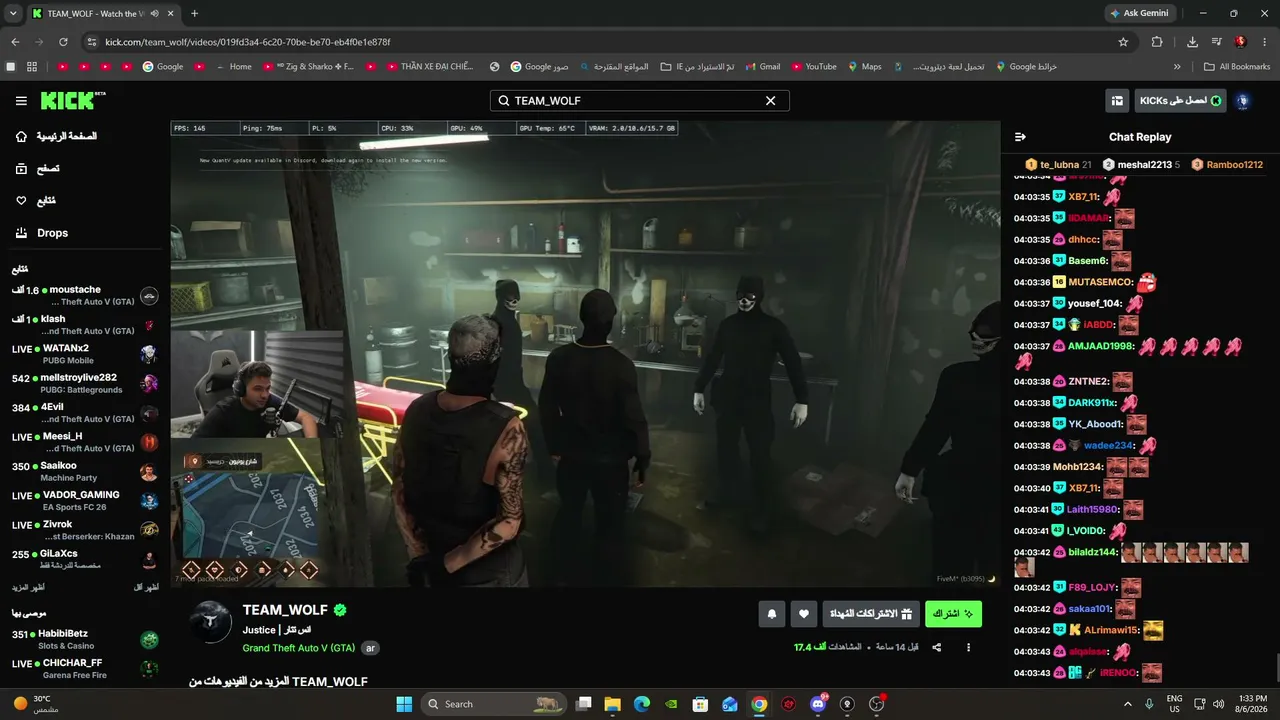1280x720 pixels.
Task: Click username MUTASEMCO in chat
Action: click(1100, 282)
